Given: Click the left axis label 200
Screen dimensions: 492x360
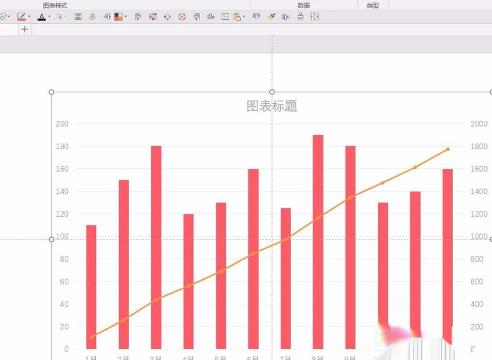Looking at the screenshot, I should click(62, 124).
